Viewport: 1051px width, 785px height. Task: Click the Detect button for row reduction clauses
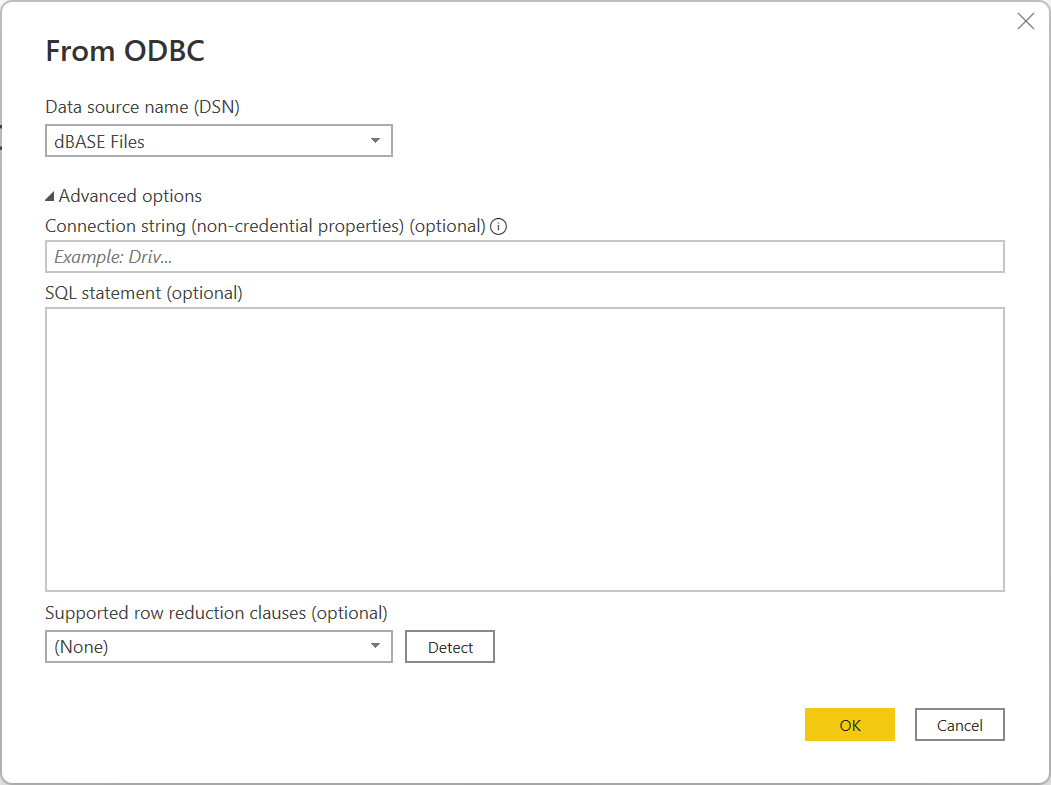pyautogui.click(x=449, y=646)
